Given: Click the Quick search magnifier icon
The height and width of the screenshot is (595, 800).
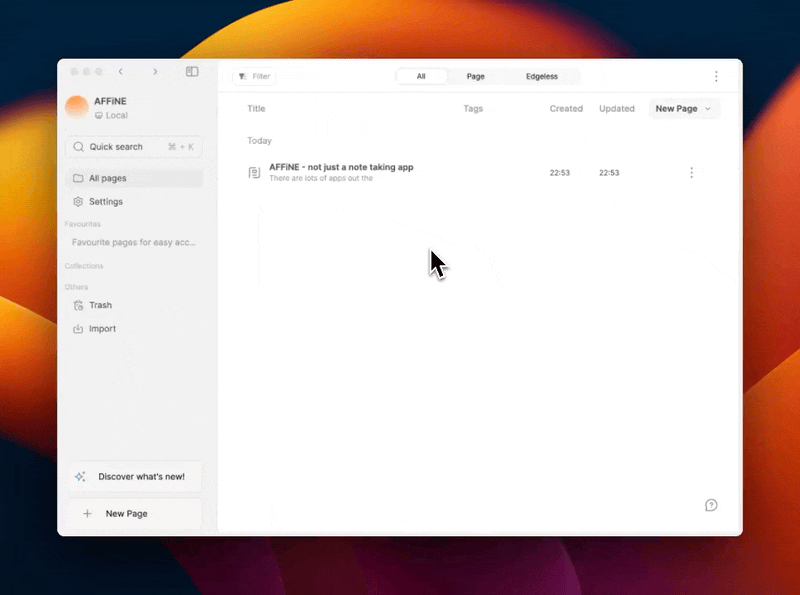Looking at the screenshot, I should (x=78, y=147).
